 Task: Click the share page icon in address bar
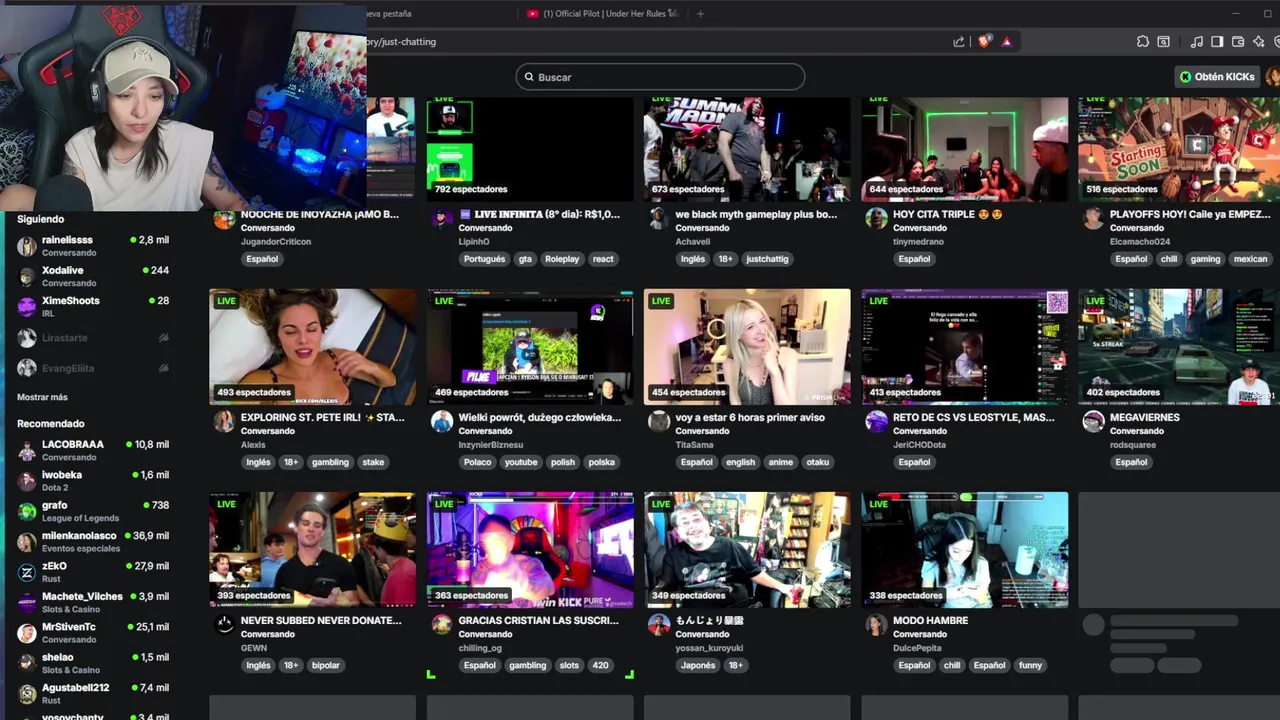(x=959, y=42)
